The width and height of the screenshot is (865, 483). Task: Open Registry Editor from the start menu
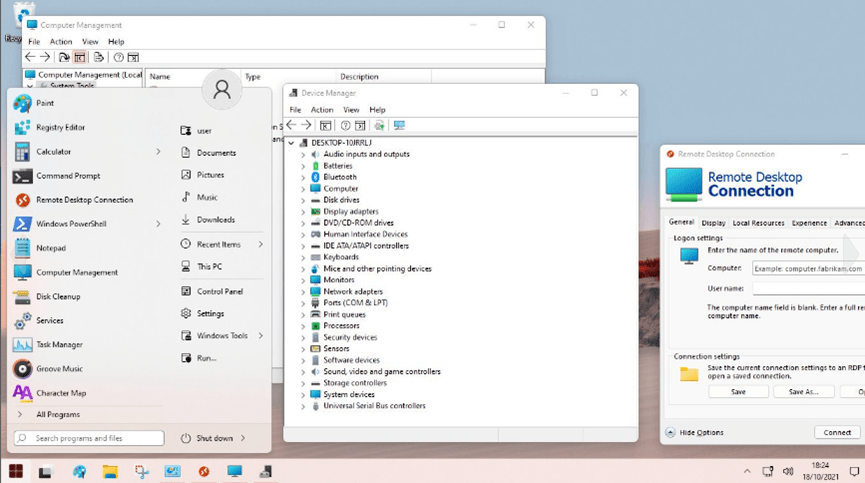click(x=60, y=127)
